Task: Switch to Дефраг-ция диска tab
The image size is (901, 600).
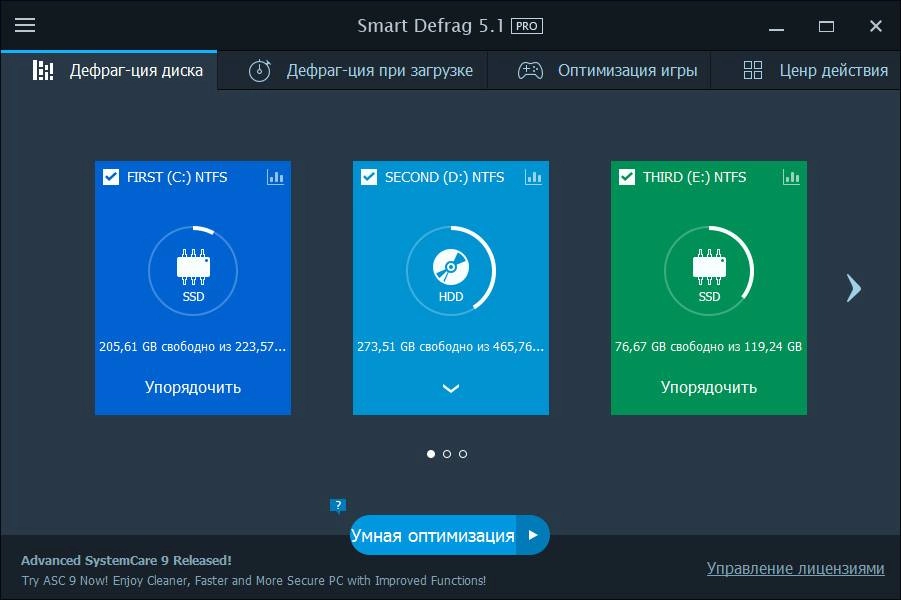Action: click(109, 70)
